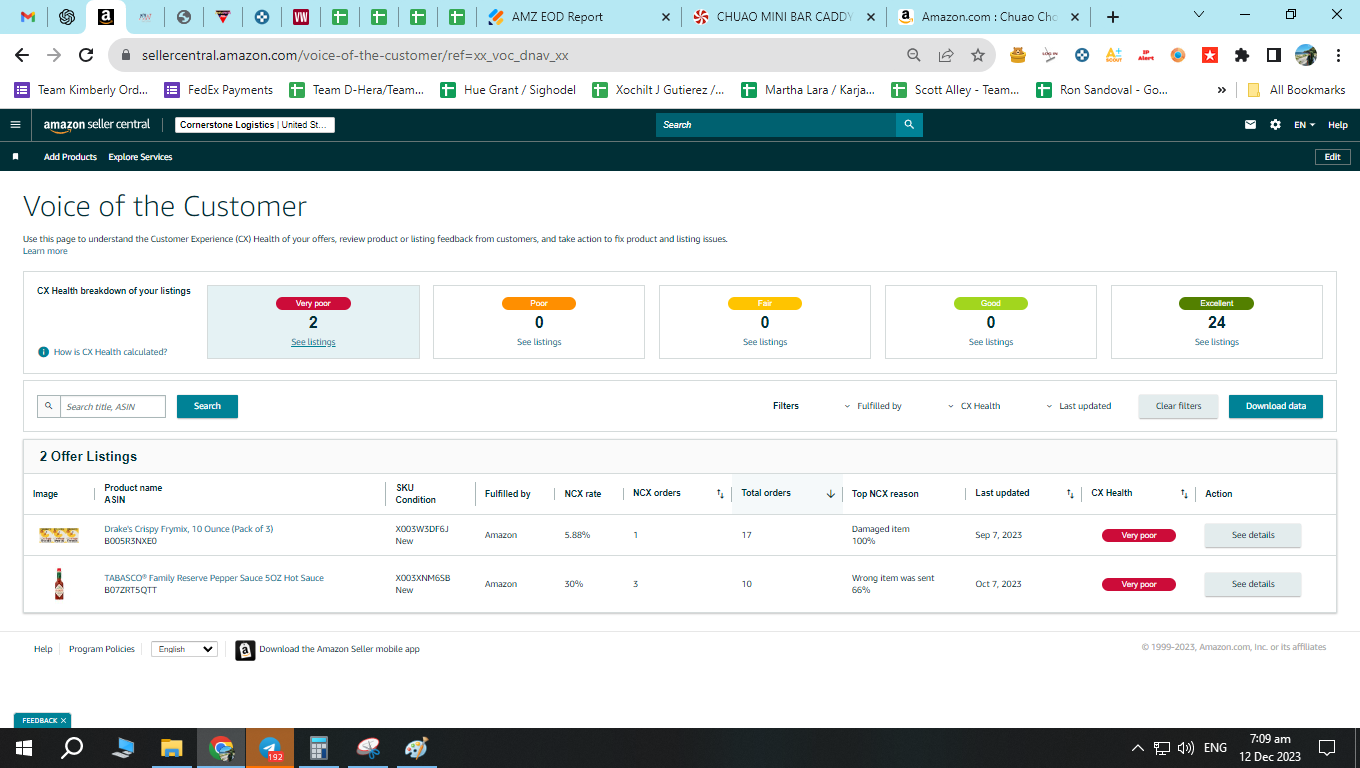
Task: Switch to the Gmail tab
Action: (28, 17)
